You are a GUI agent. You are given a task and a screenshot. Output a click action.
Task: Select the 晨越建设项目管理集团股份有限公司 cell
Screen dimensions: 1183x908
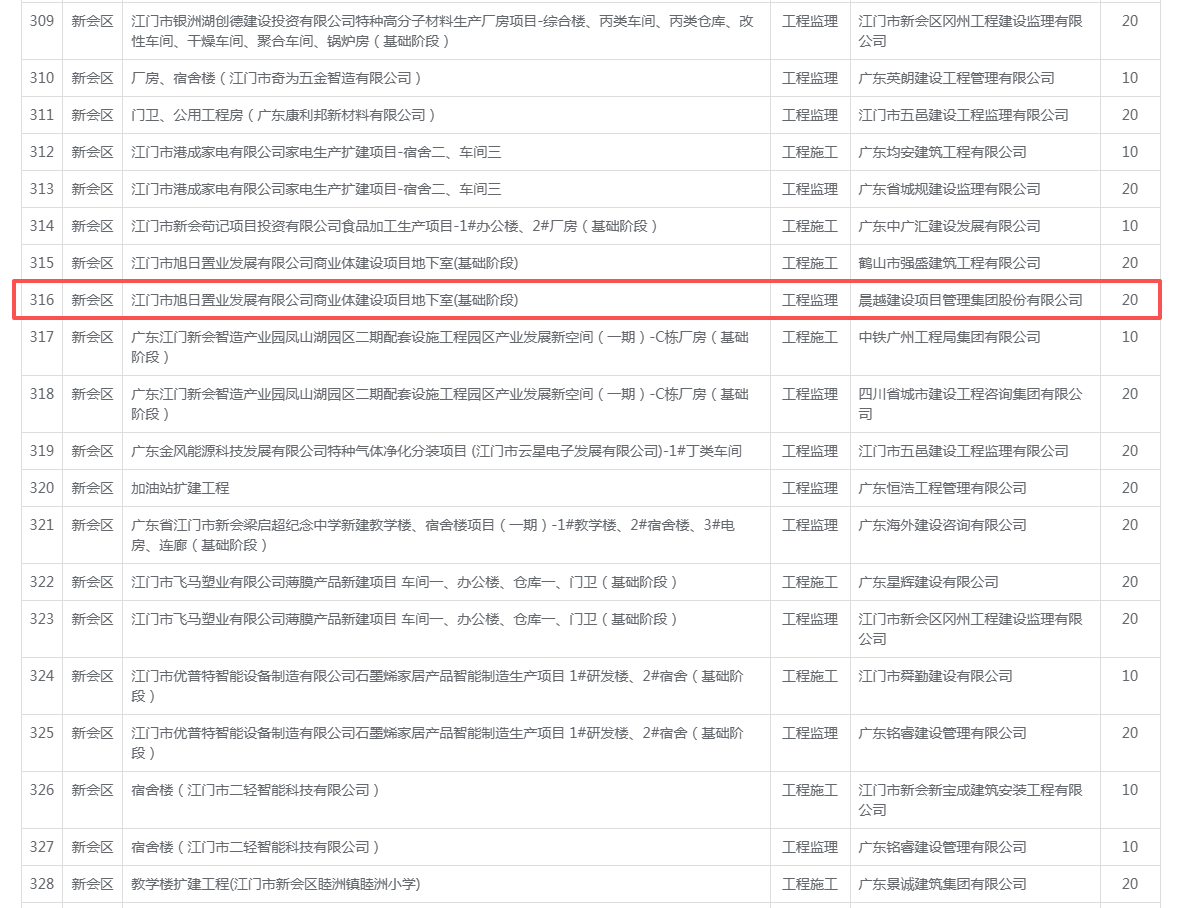tap(970, 300)
